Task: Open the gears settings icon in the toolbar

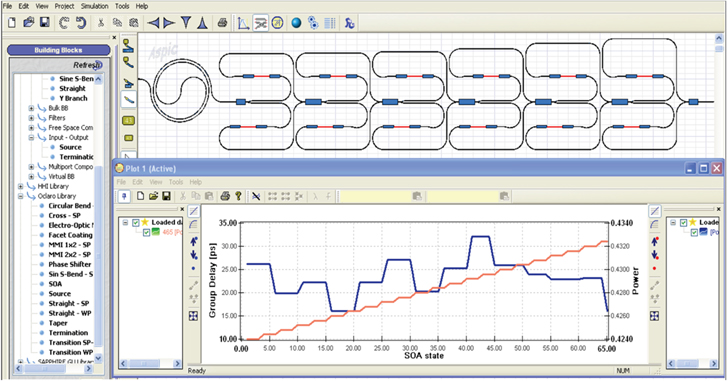Action: (x=313, y=23)
